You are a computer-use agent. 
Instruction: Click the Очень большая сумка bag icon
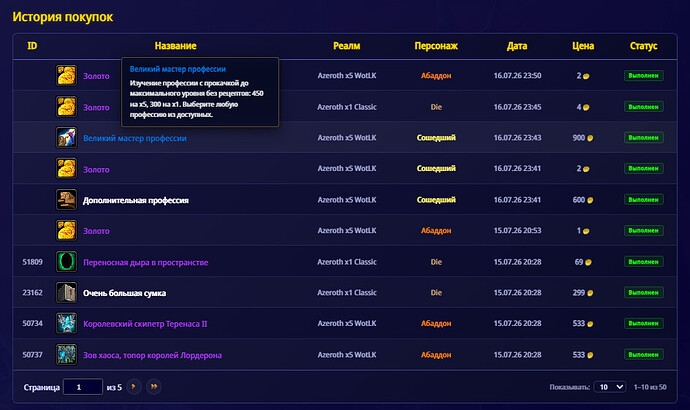[66, 293]
